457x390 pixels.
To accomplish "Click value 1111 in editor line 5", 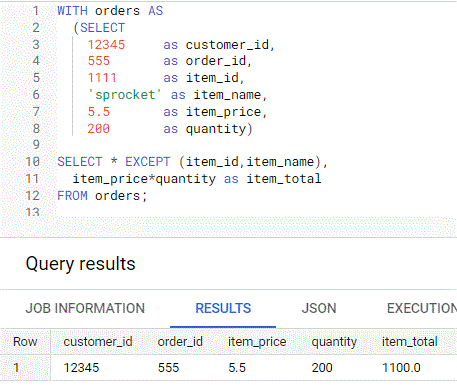I will (102, 78).
